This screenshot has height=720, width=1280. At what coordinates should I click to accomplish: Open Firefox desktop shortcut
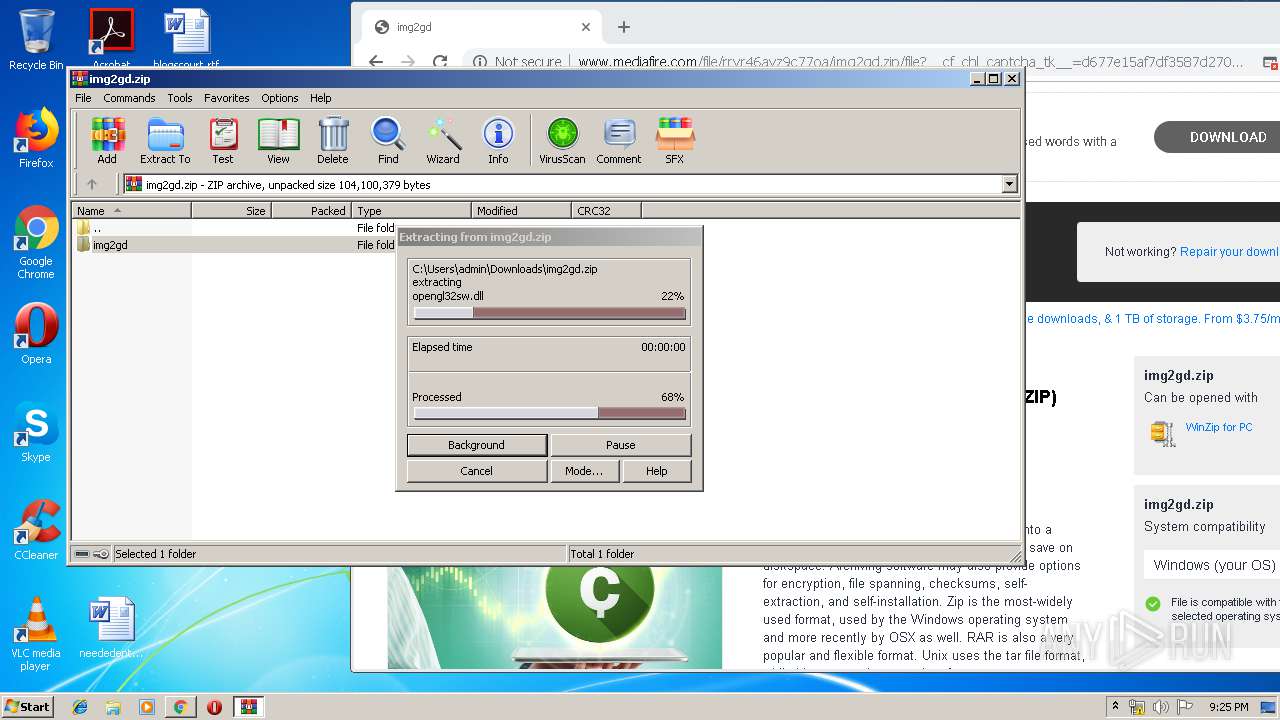click(36, 138)
